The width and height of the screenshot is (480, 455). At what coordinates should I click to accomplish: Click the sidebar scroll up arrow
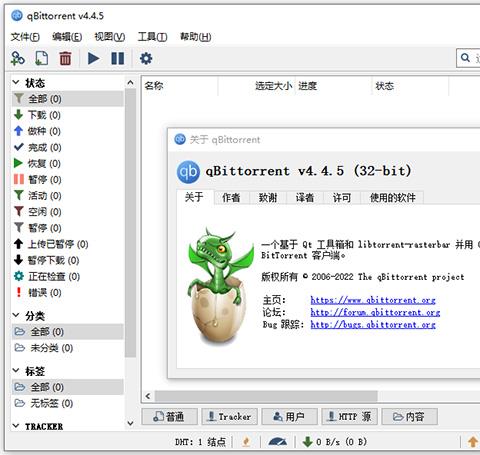pos(130,82)
